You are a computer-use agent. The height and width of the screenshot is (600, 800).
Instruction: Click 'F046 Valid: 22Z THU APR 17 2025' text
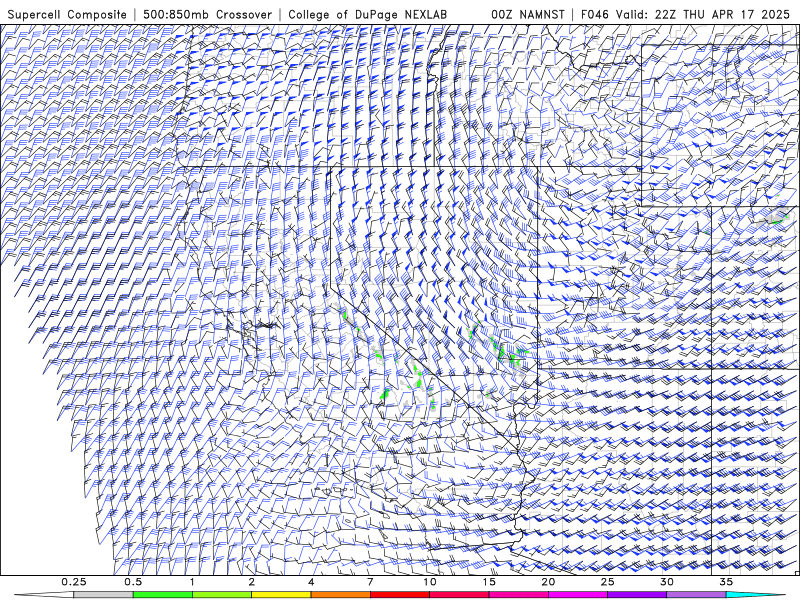click(x=685, y=14)
